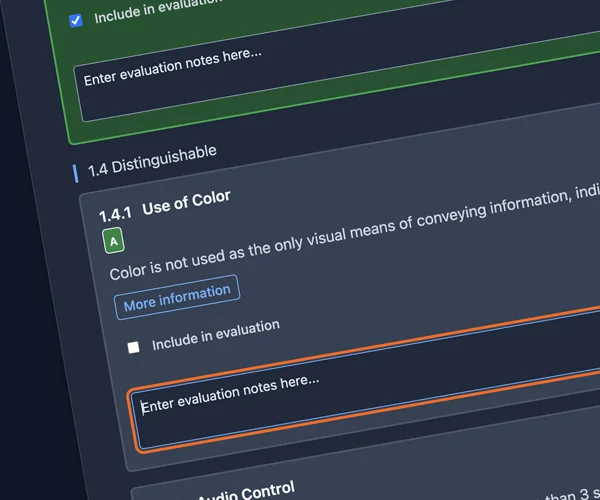Image resolution: width=600 pixels, height=500 pixels.
Task: Click the 1.4 Distinguishable section heading
Action: coord(152,161)
